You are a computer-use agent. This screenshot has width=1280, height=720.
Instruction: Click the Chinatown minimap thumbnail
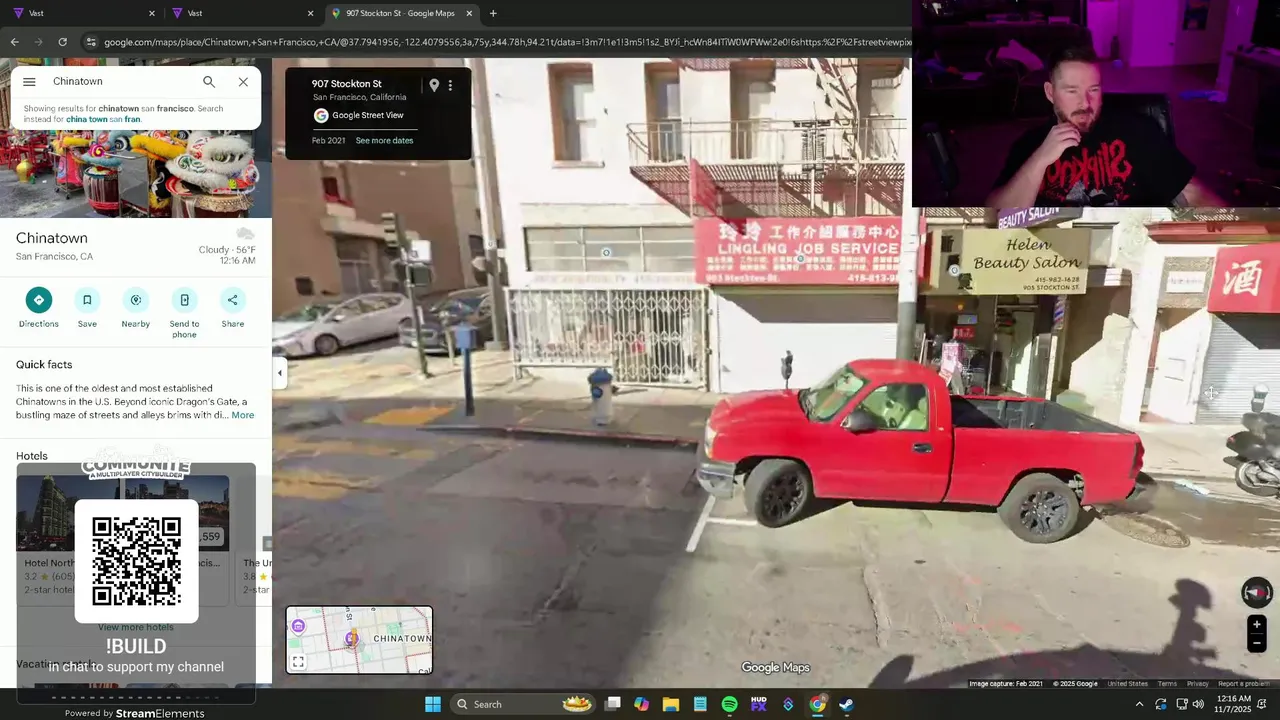pos(359,640)
